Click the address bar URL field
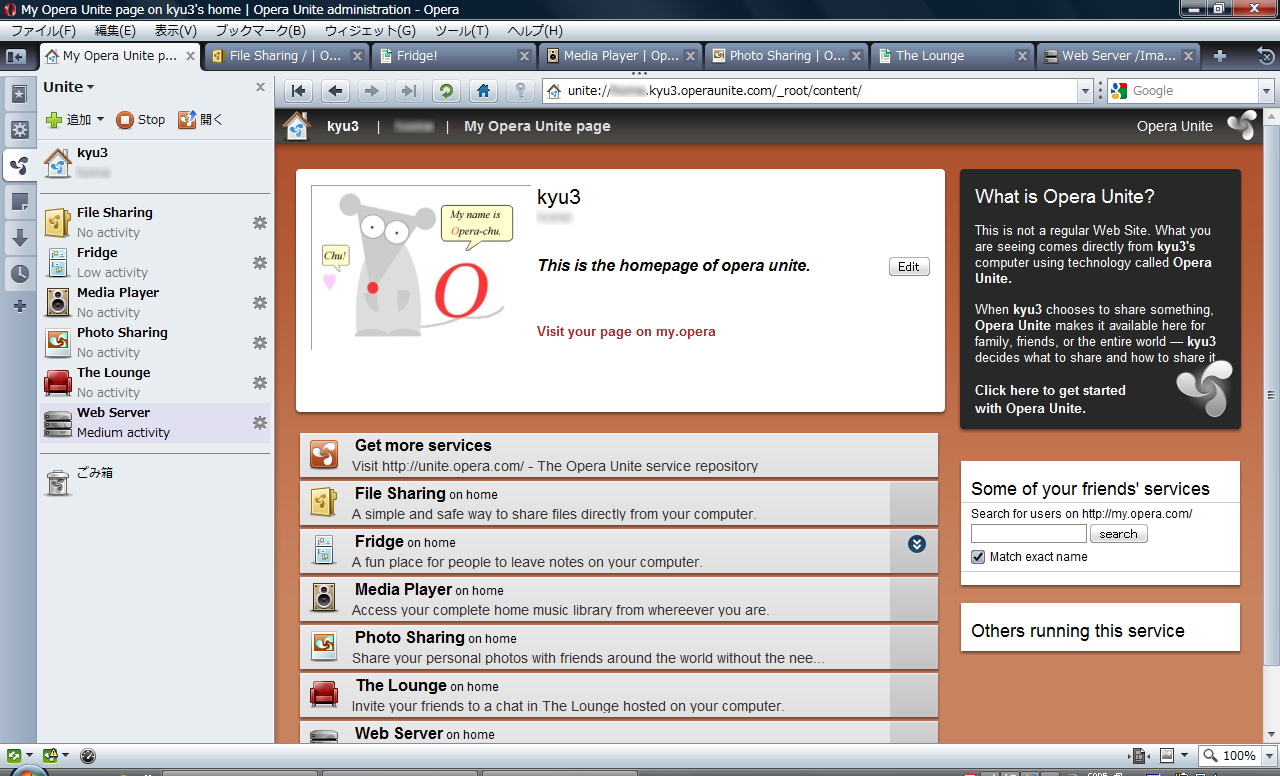 click(x=820, y=91)
